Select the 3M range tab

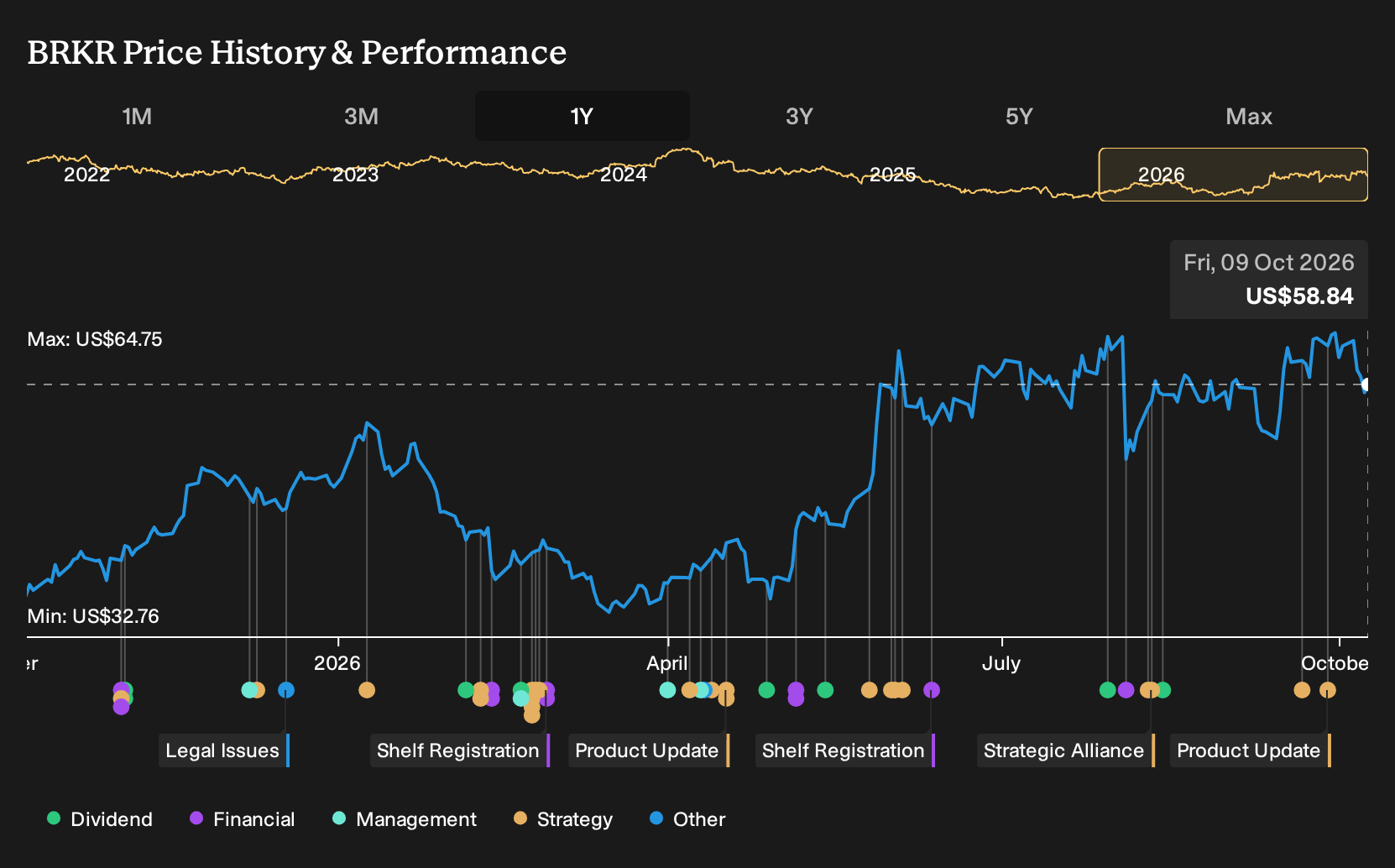tap(362, 116)
